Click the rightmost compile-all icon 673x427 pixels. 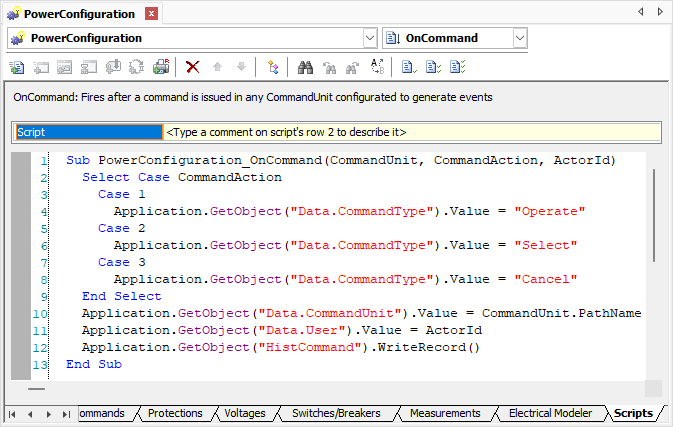click(x=457, y=67)
